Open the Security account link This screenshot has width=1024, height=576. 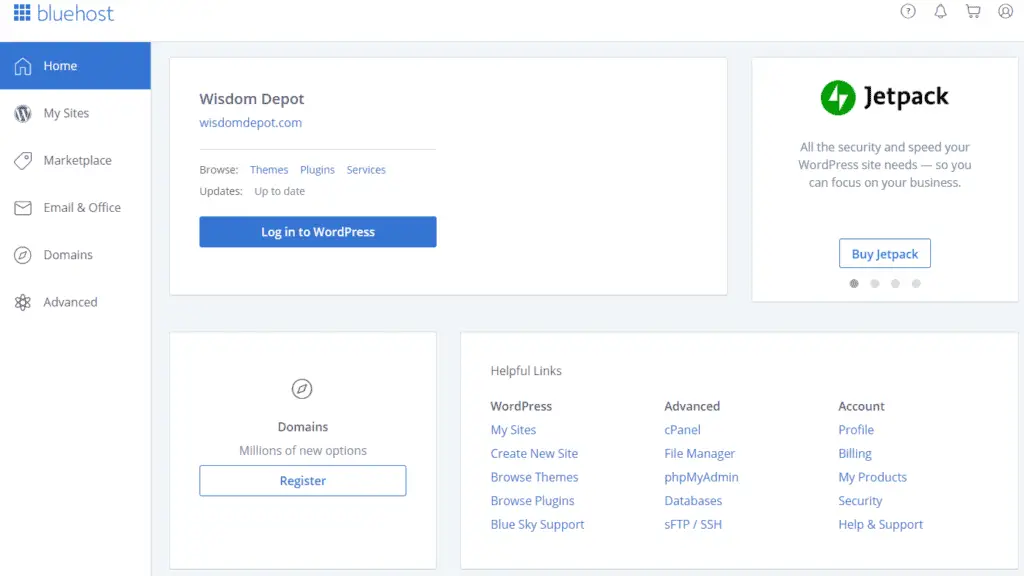[x=860, y=501]
